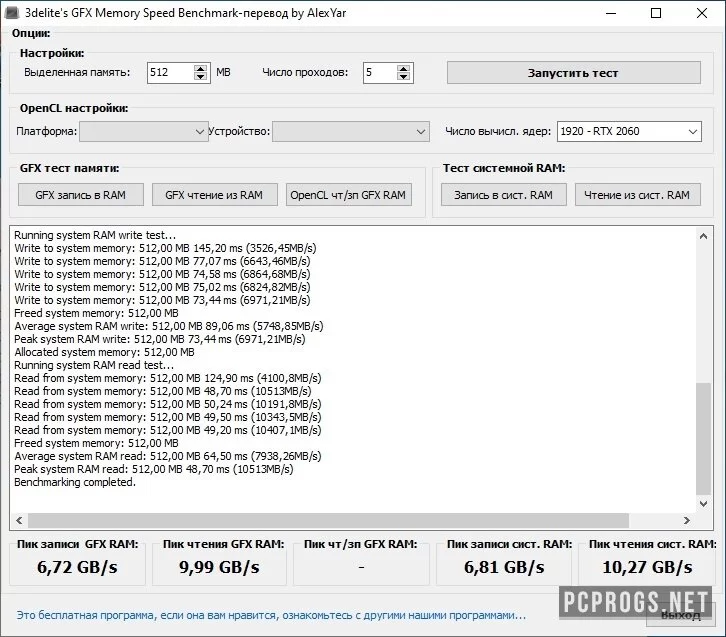Viewport: 726px width, 637px height.
Task: Select log line 'Benchmarking completed.'
Action: click(x=75, y=482)
